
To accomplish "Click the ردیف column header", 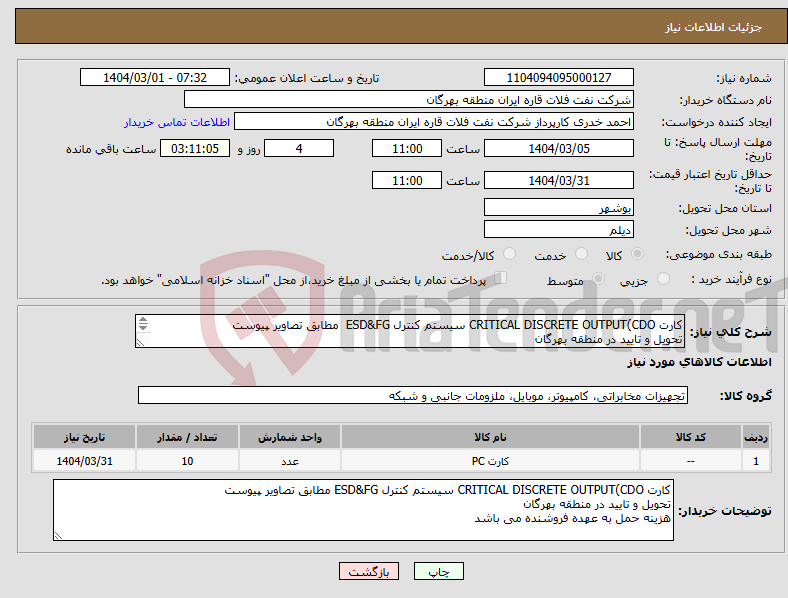I will click(x=755, y=437).
